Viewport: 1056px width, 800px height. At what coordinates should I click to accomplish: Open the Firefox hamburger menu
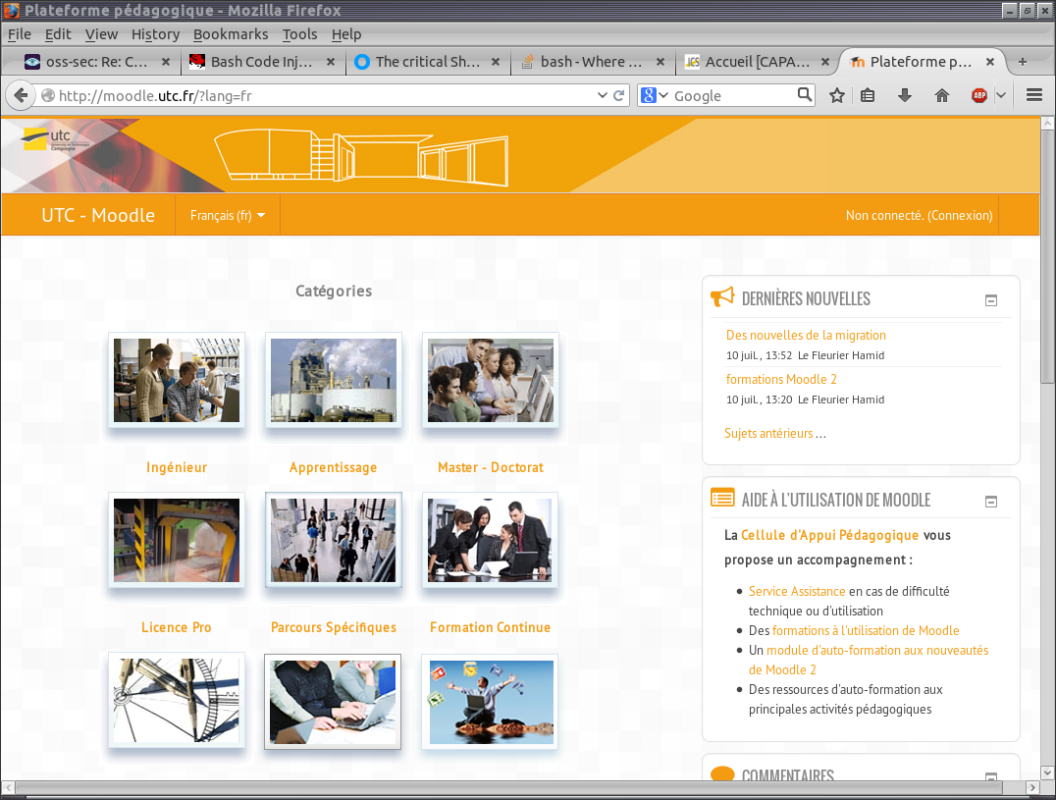[1033, 95]
